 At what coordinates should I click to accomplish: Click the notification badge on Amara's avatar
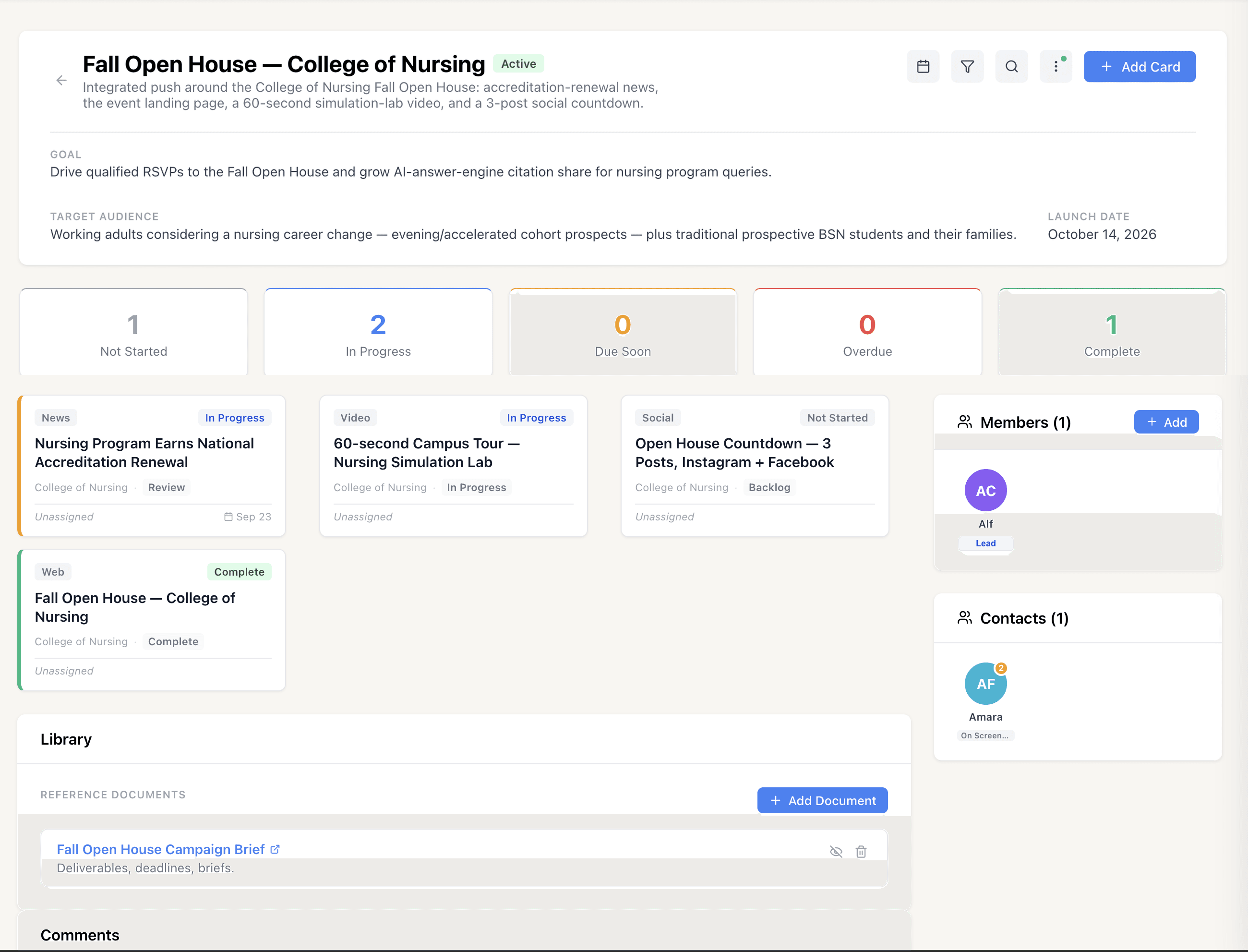(x=1000, y=668)
